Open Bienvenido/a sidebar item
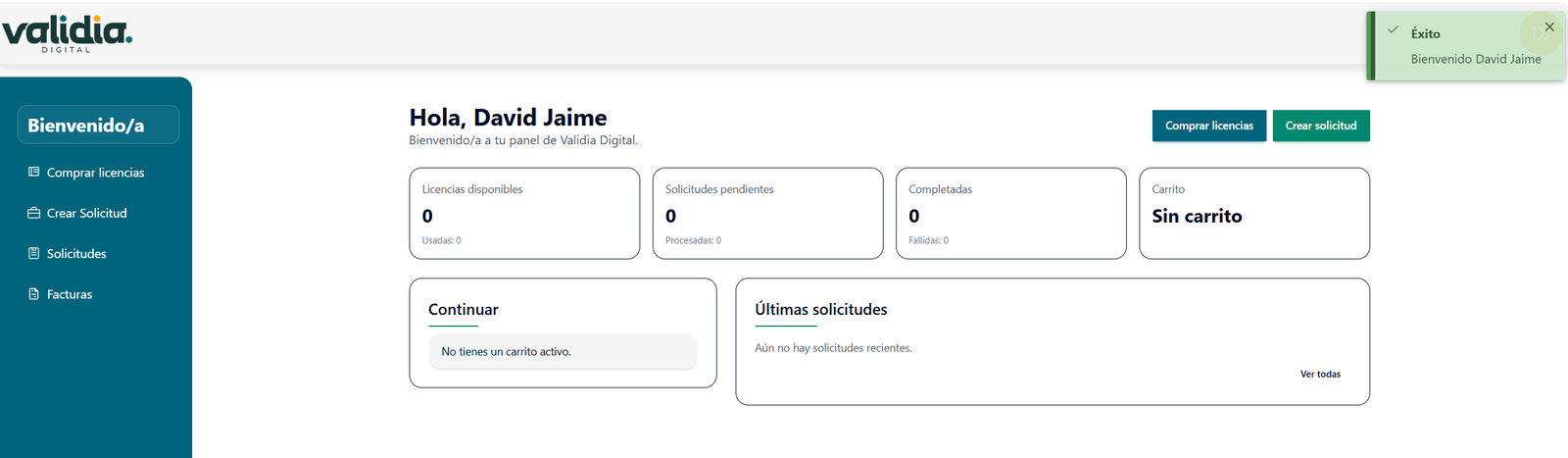Viewport: 1568px width, 458px height. 98,125
